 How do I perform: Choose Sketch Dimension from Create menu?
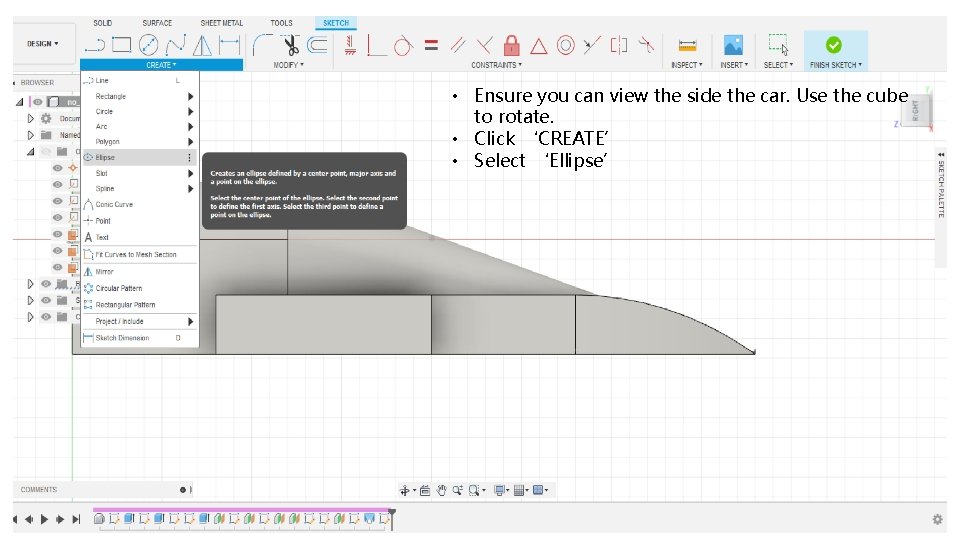click(x=140, y=337)
